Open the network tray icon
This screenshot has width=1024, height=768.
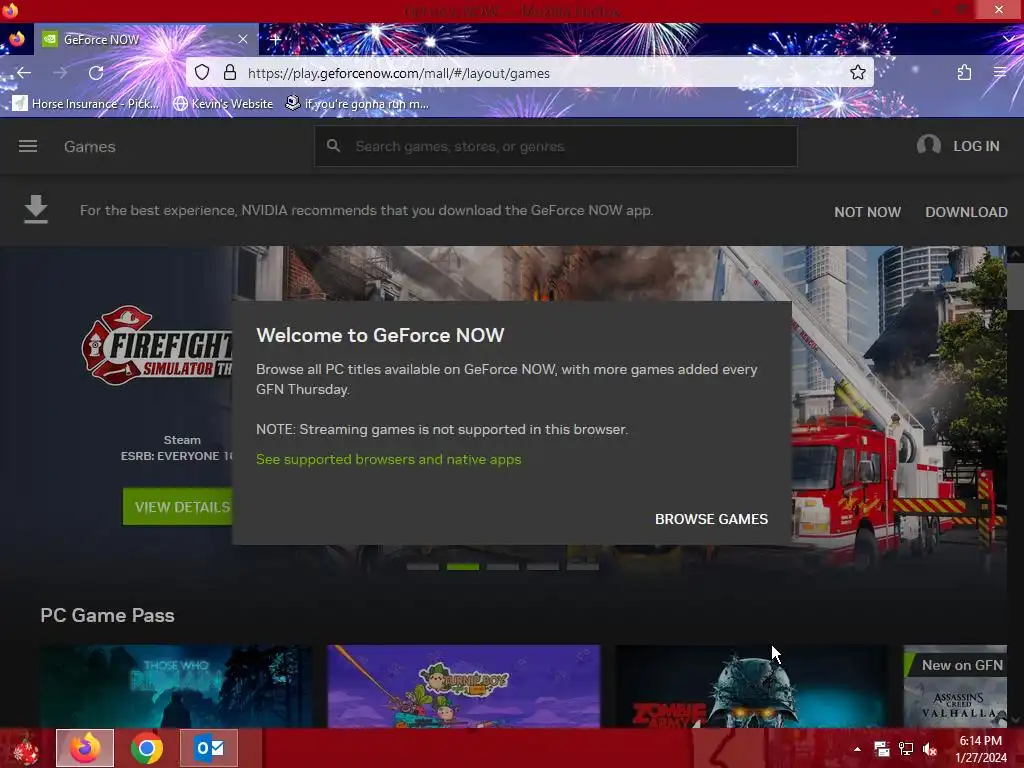[x=906, y=749]
